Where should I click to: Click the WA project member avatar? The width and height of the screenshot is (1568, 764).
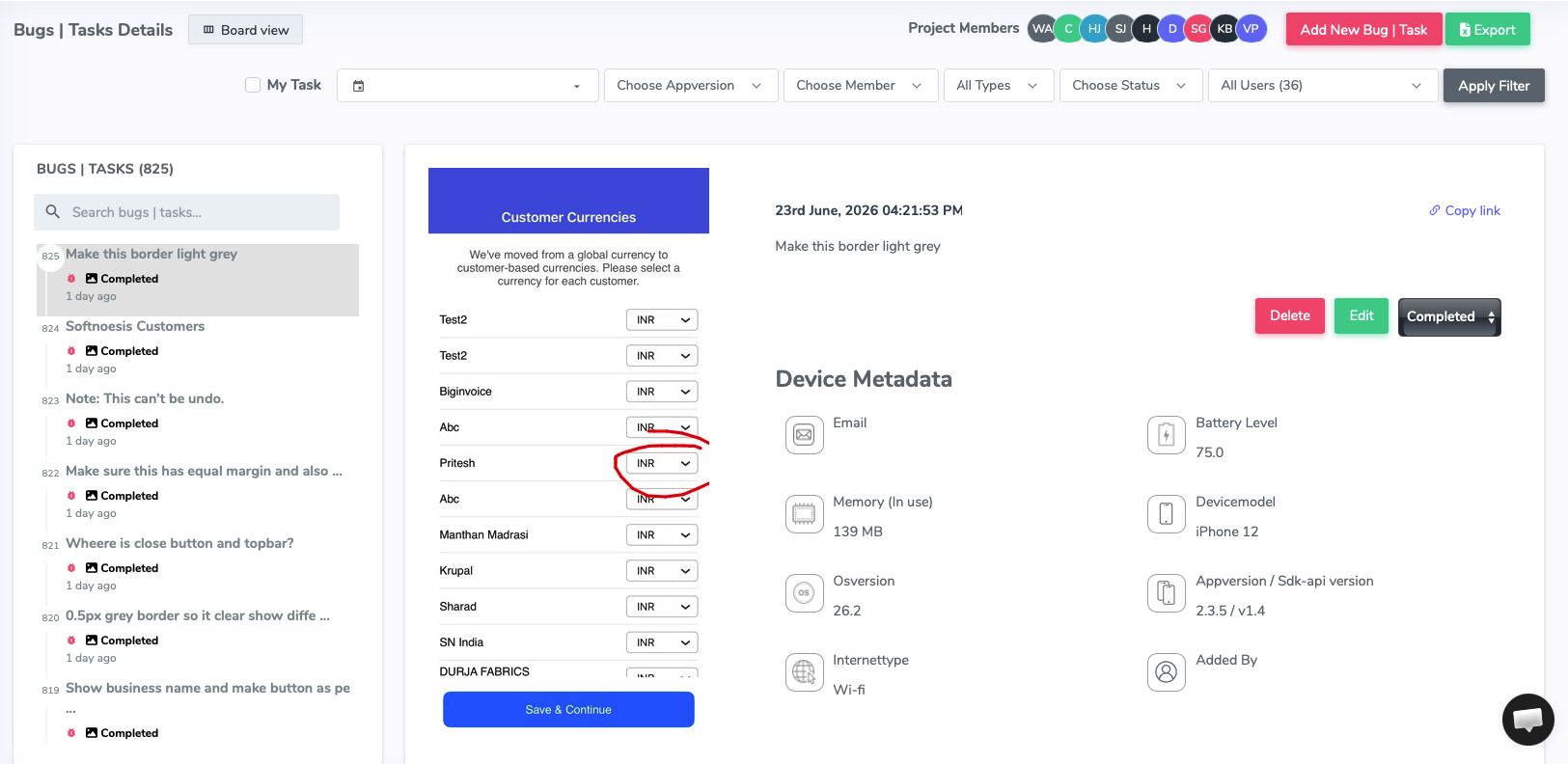1042,29
